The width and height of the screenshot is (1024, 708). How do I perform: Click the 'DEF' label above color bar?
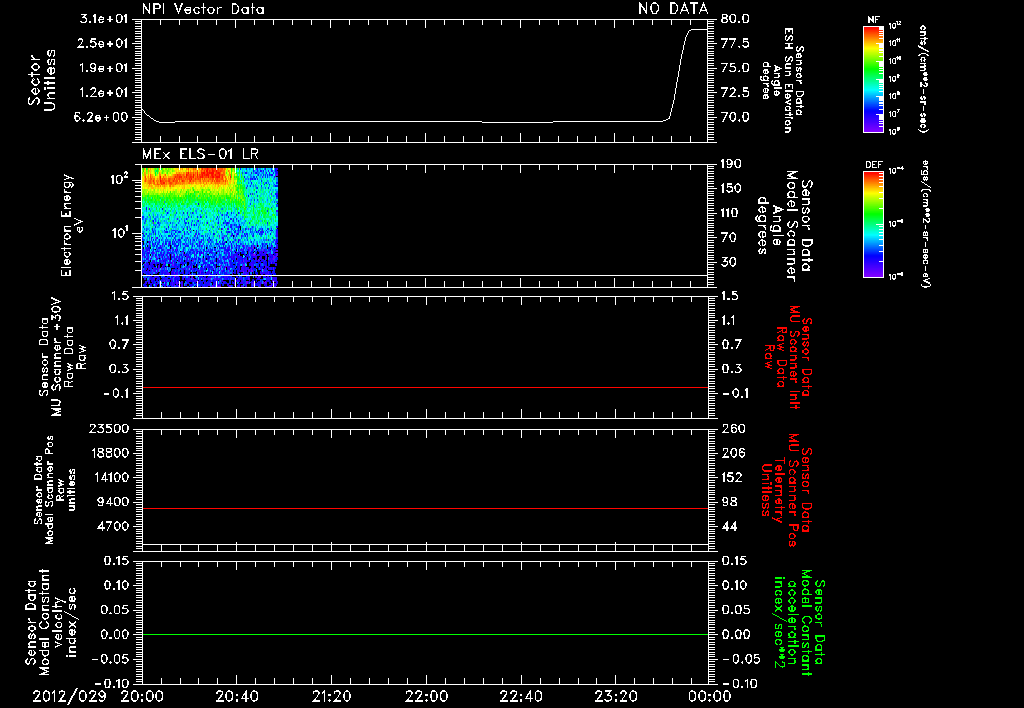874,165
